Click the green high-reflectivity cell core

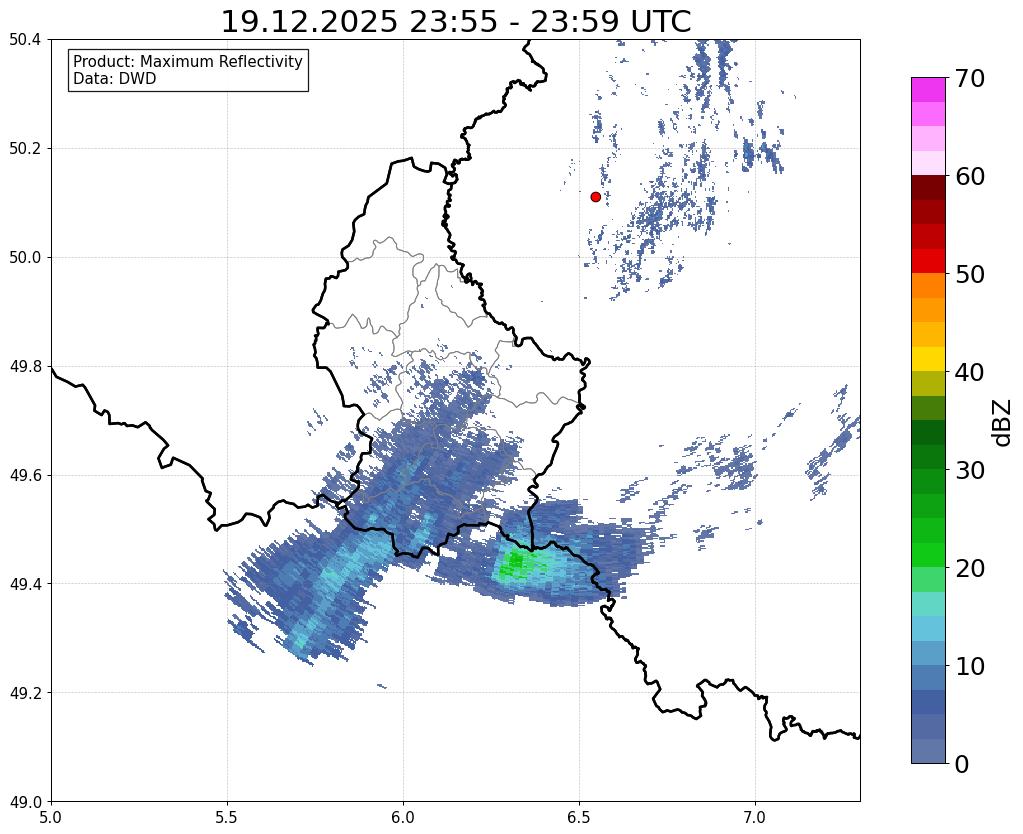pos(513,564)
